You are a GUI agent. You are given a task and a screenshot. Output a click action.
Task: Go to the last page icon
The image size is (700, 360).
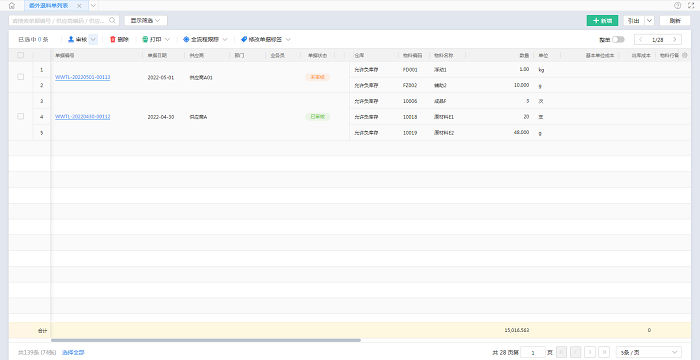coord(604,352)
